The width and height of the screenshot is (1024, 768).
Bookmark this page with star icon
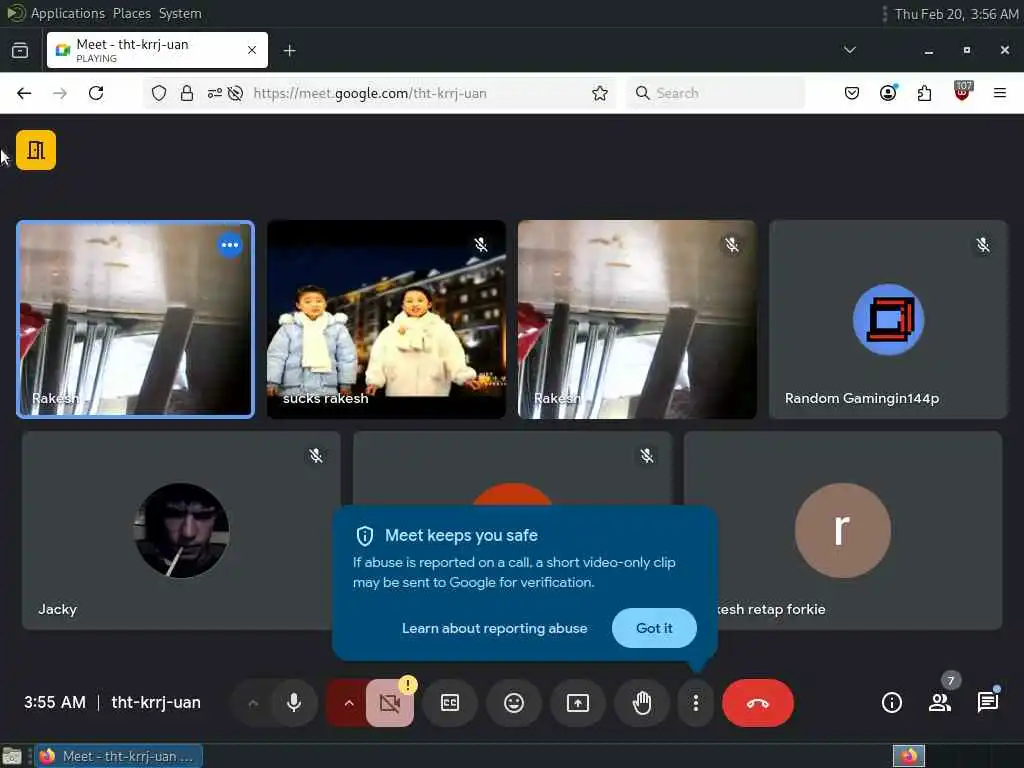(x=600, y=93)
